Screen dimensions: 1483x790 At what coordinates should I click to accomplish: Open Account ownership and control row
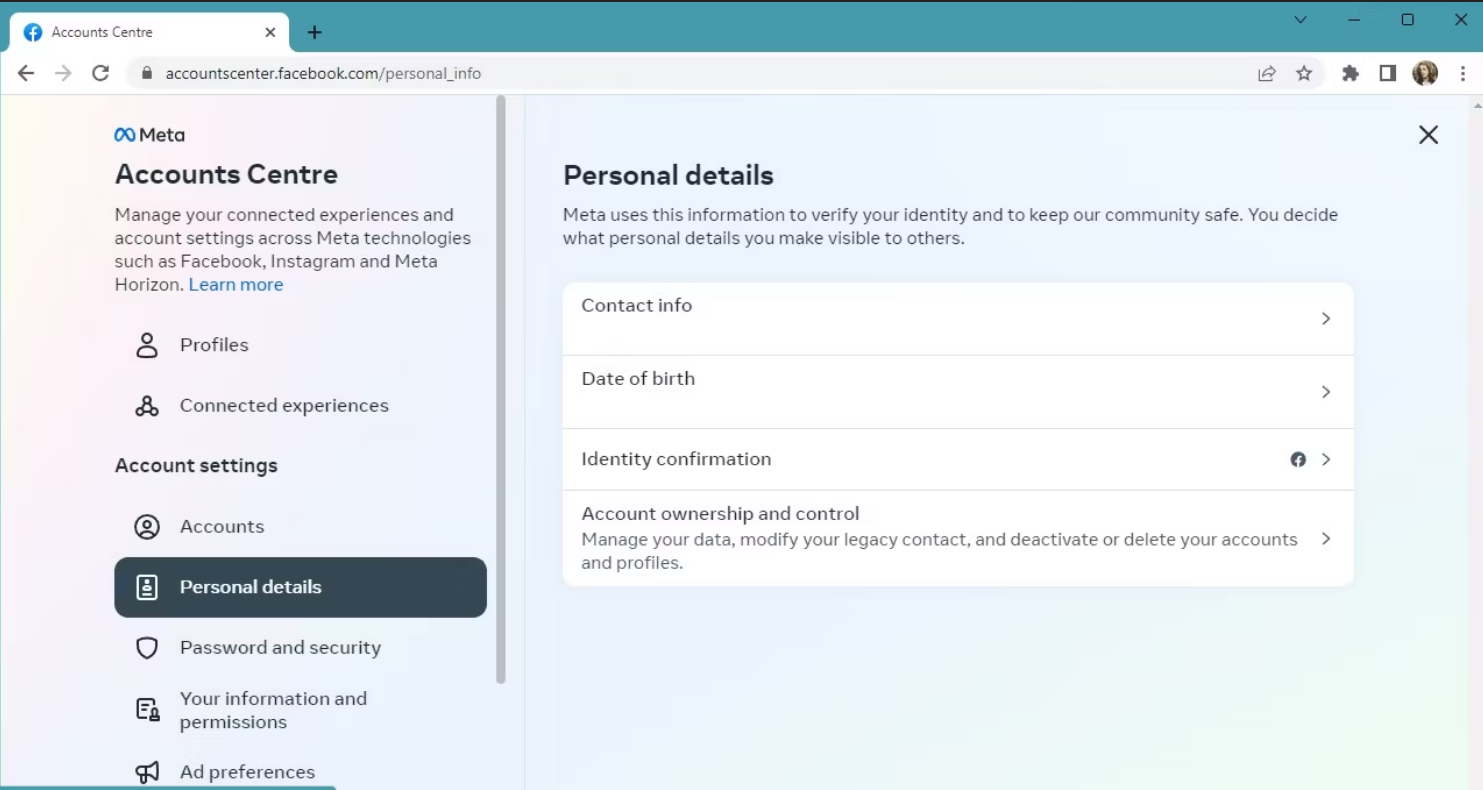point(958,538)
